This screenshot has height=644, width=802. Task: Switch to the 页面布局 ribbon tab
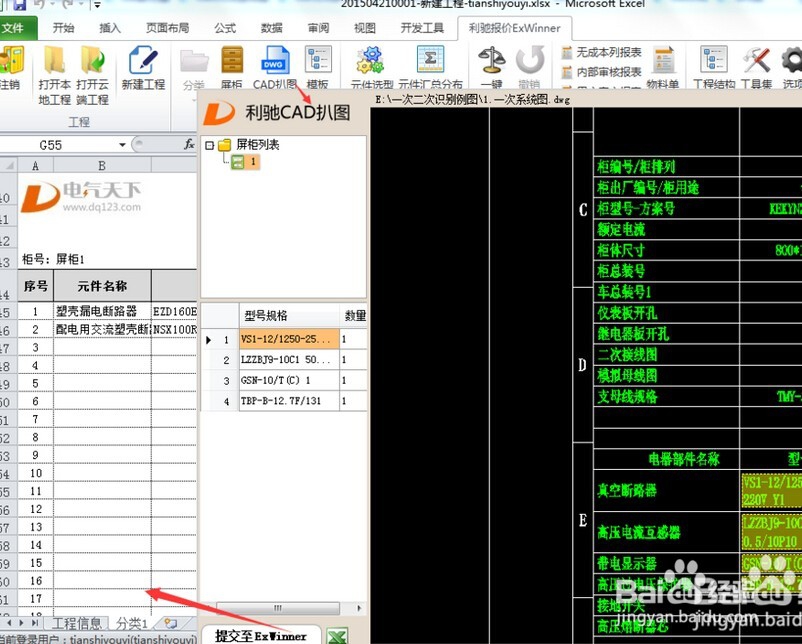pos(167,28)
